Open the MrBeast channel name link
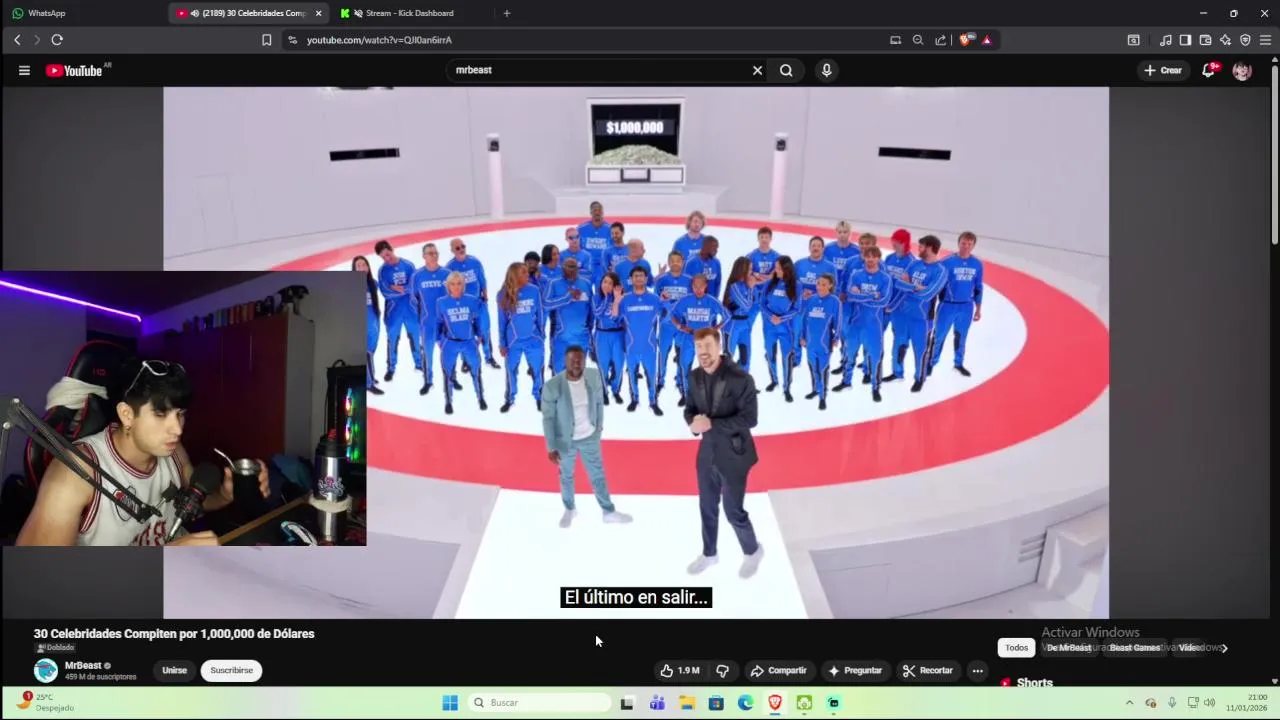Viewport: 1280px width, 720px height. 83,665
